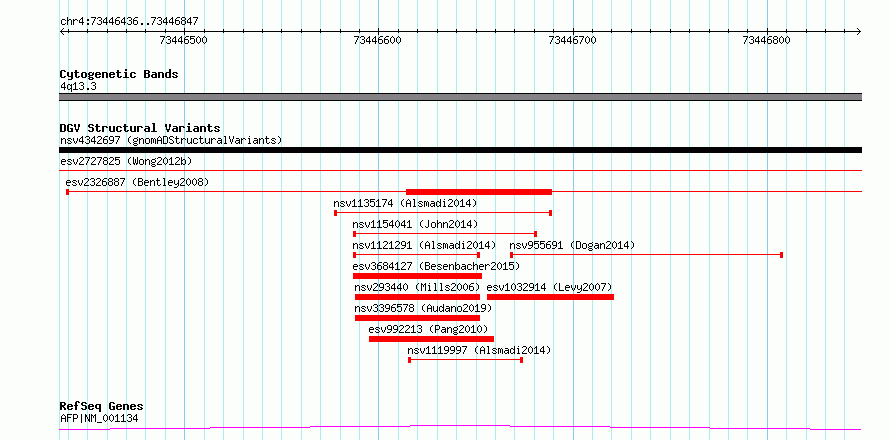Open variant label nsv1154041 (John2014)

[415, 224]
